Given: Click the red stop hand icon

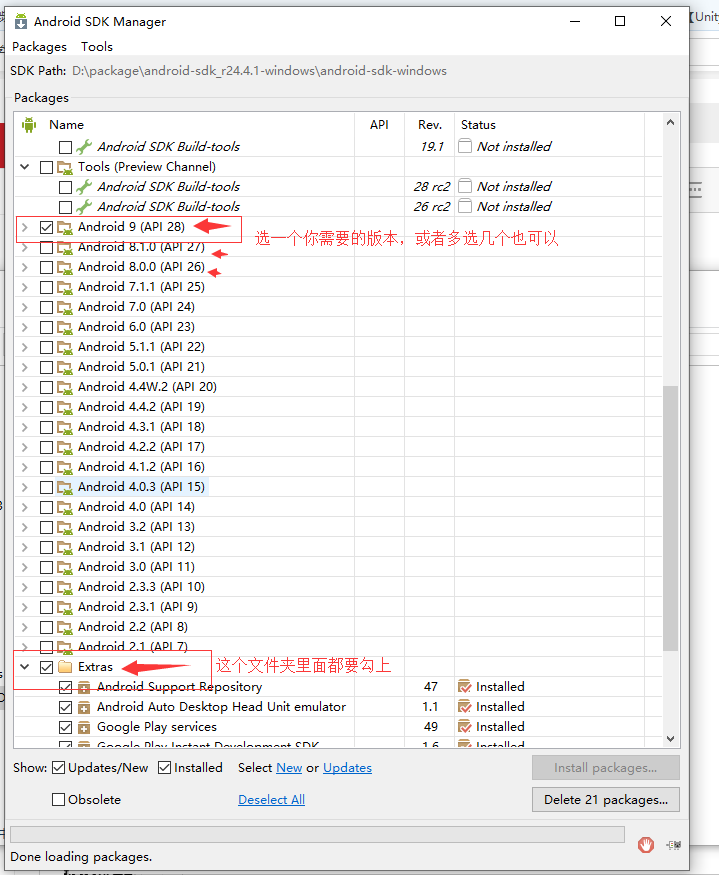Looking at the screenshot, I should pyautogui.click(x=646, y=845).
